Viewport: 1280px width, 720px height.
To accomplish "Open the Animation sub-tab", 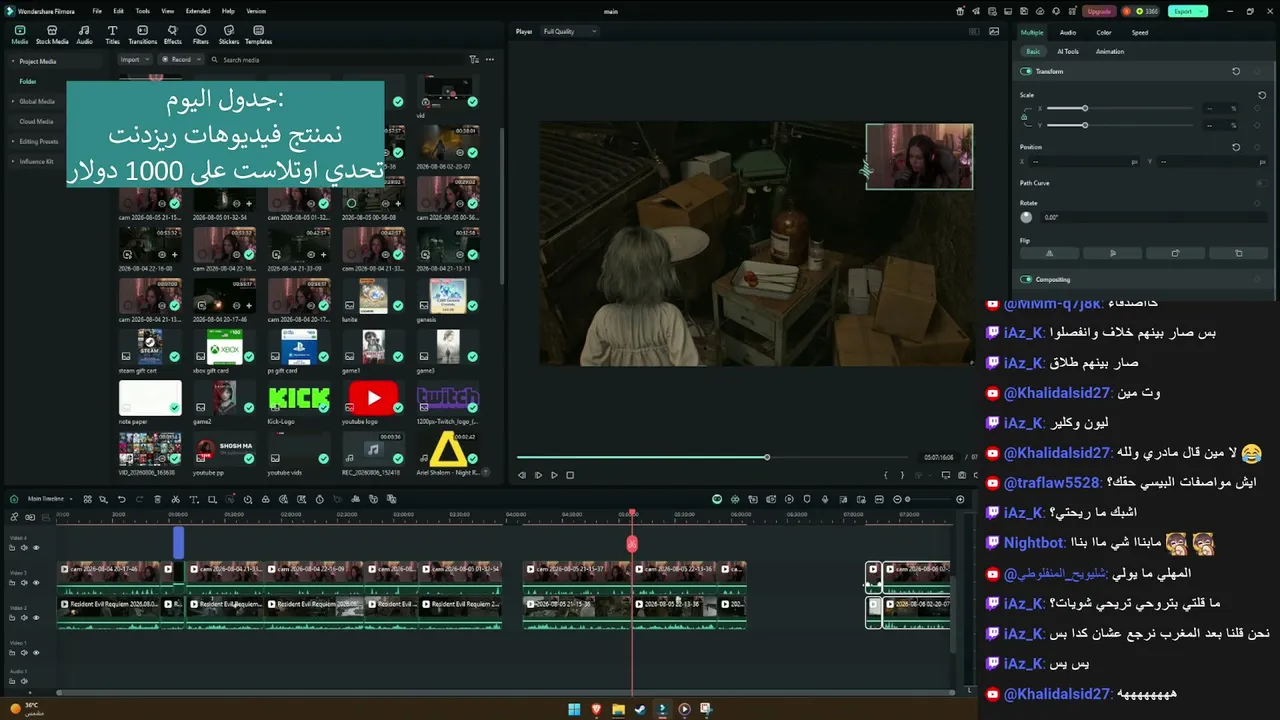I will pyautogui.click(x=1110, y=52).
